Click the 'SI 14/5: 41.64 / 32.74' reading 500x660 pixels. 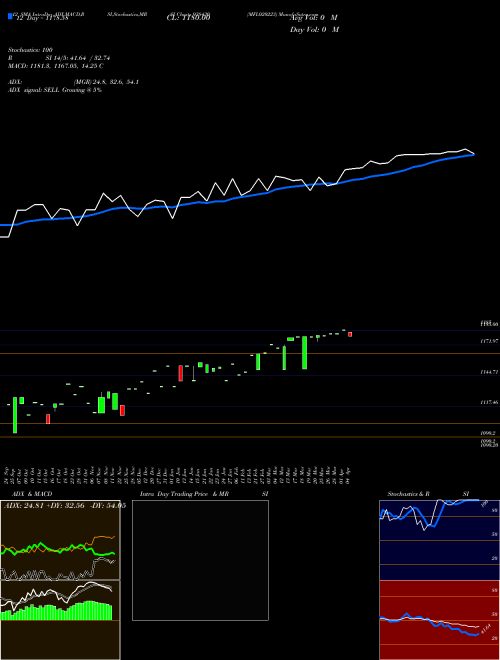click(77, 58)
